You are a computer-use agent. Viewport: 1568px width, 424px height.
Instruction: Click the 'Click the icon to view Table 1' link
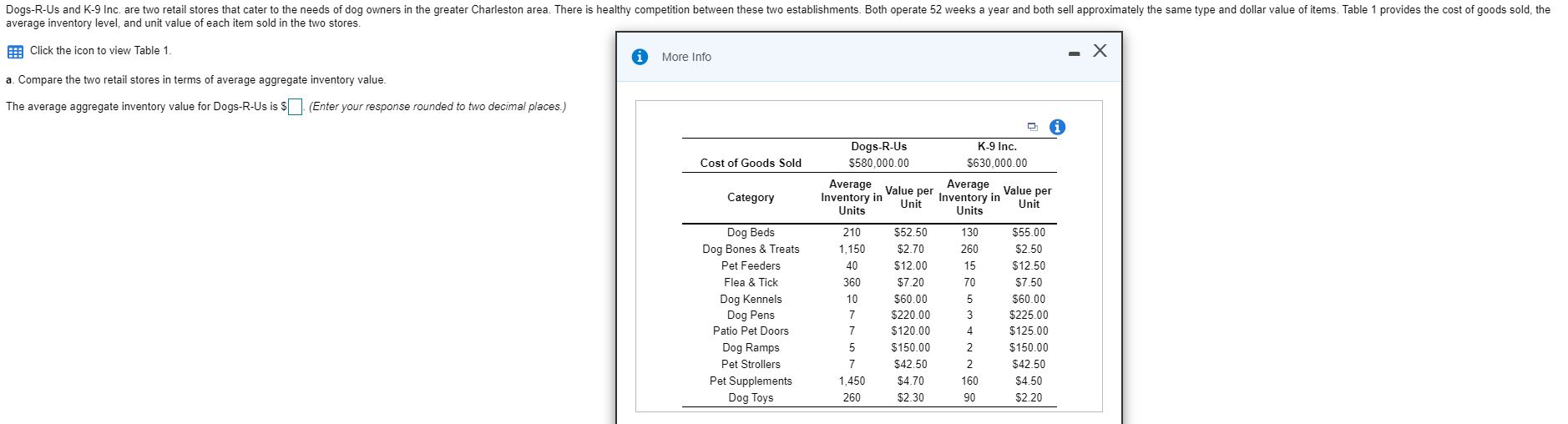(100, 51)
